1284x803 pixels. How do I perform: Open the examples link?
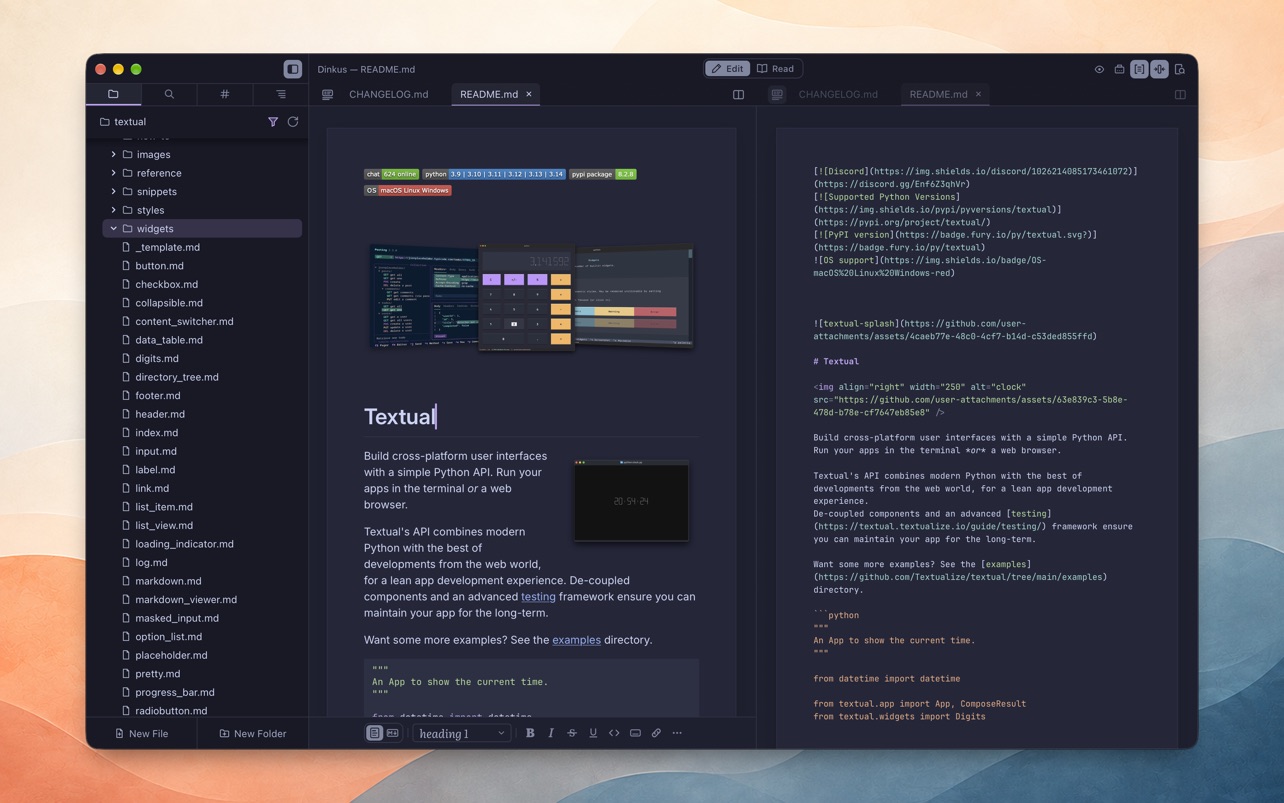click(577, 640)
